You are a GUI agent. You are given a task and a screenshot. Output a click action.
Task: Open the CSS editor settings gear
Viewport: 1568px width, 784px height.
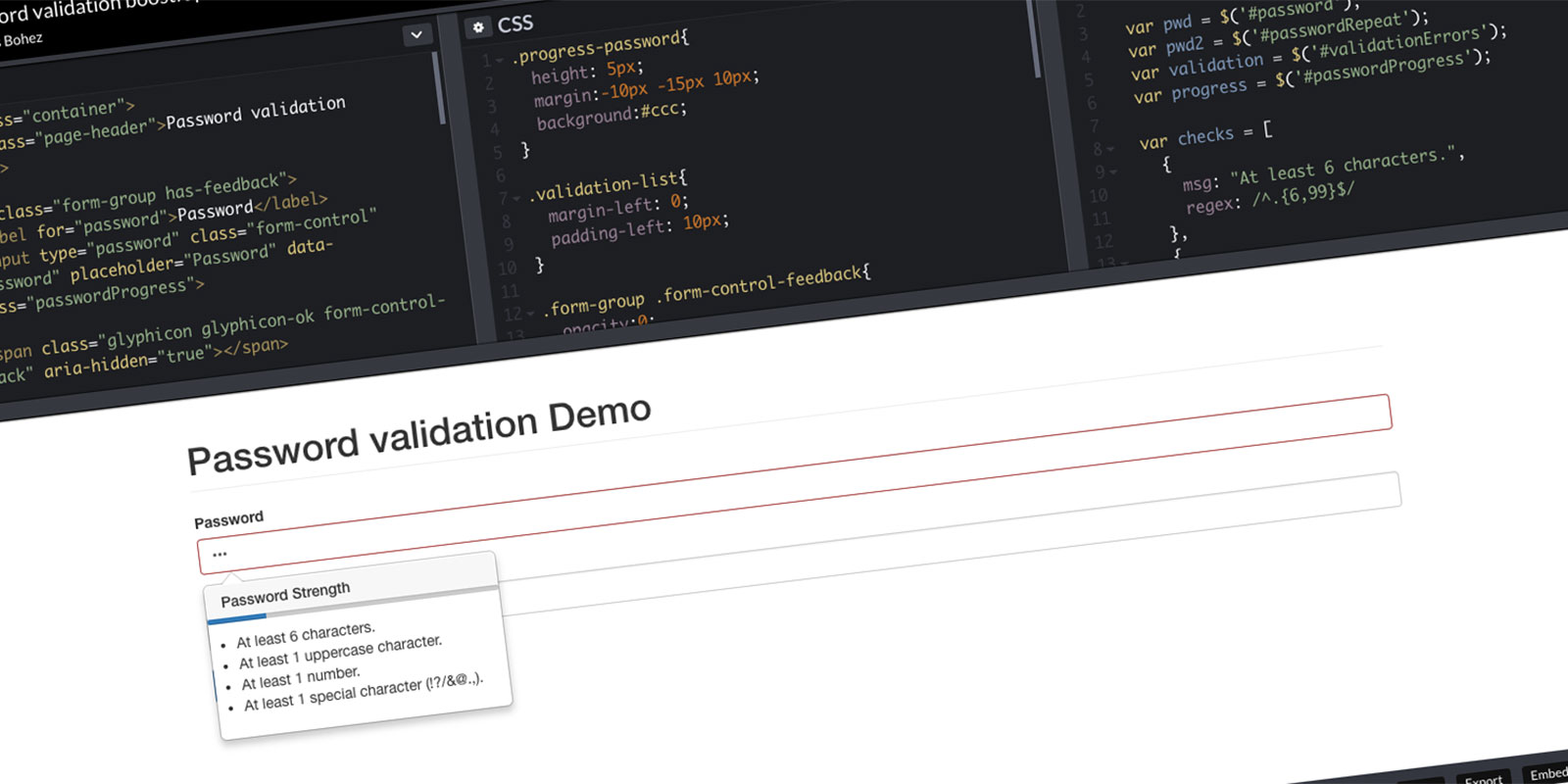478,27
